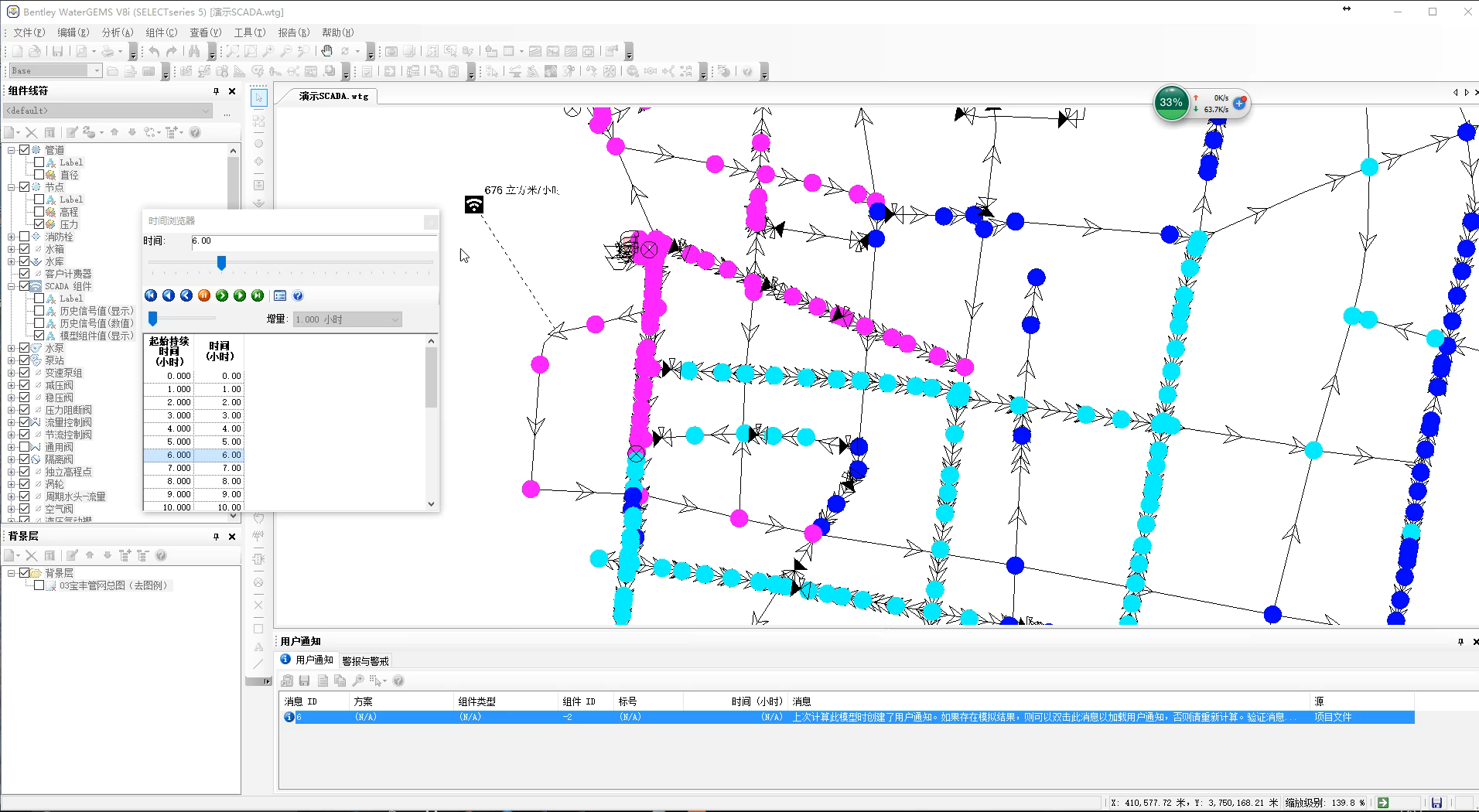The width and height of the screenshot is (1479, 812).
Task: Click the Print icon in main toolbar
Action: [108, 51]
